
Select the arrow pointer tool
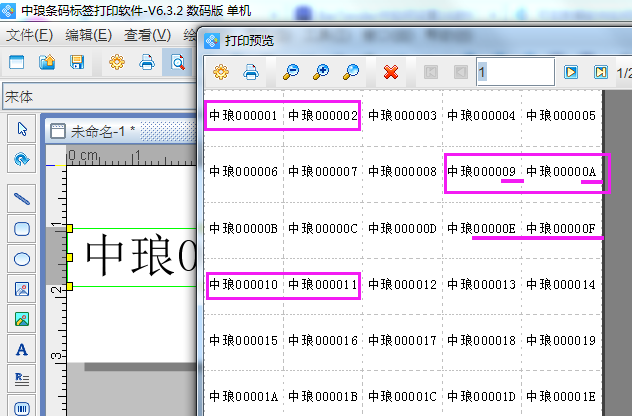tap(22, 129)
